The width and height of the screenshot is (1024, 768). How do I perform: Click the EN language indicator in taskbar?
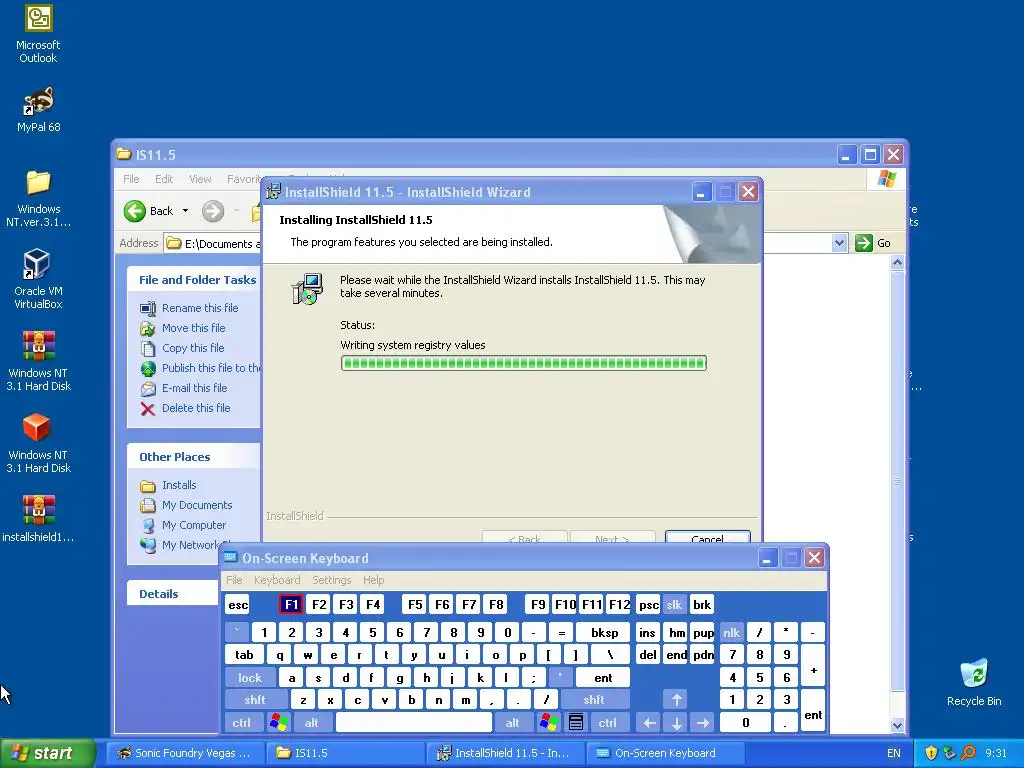pyautogui.click(x=893, y=753)
